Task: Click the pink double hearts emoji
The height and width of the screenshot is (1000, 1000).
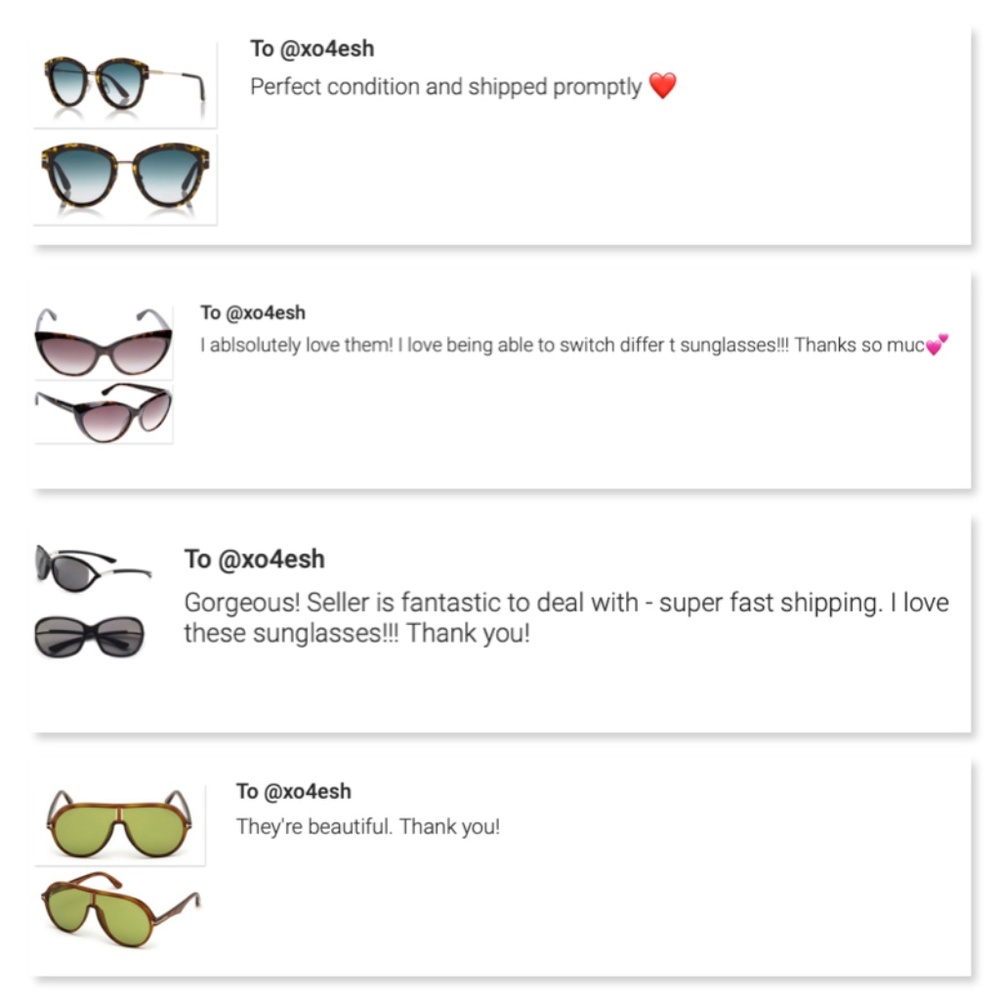Action: coord(936,346)
